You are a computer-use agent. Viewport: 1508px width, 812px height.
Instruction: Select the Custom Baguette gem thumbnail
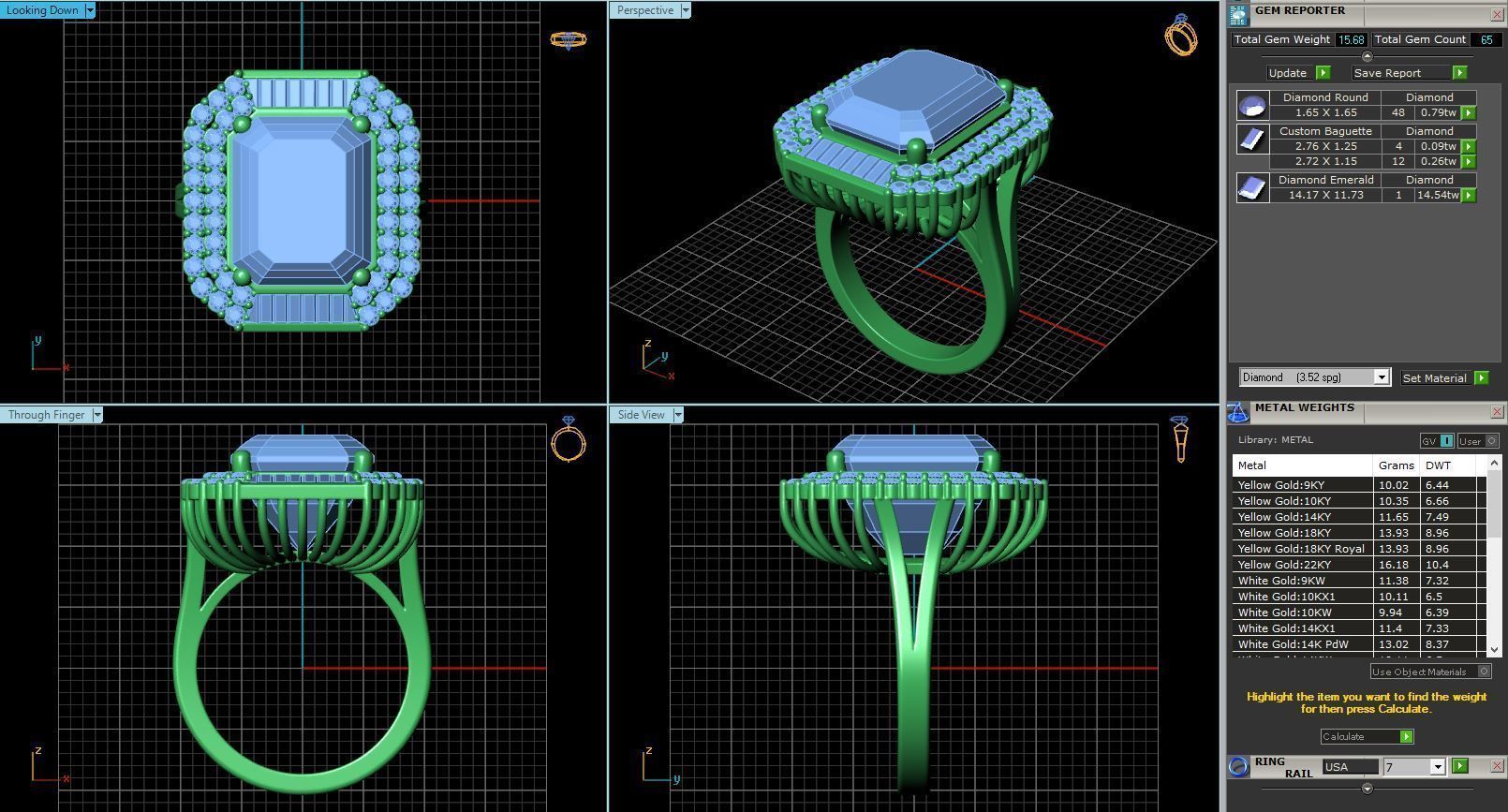click(1252, 139)
